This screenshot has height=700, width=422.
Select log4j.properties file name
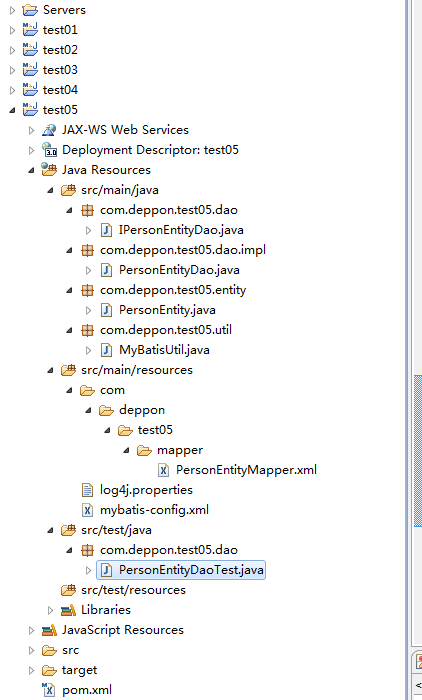point(146,490)
